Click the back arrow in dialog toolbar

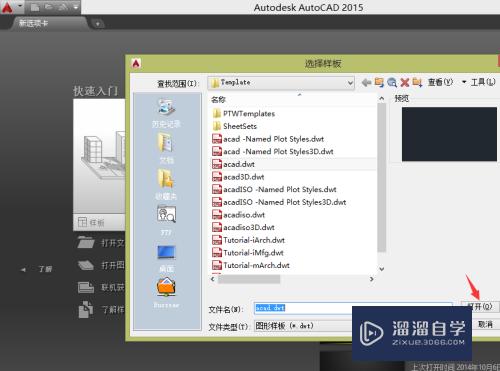(366, 82)
